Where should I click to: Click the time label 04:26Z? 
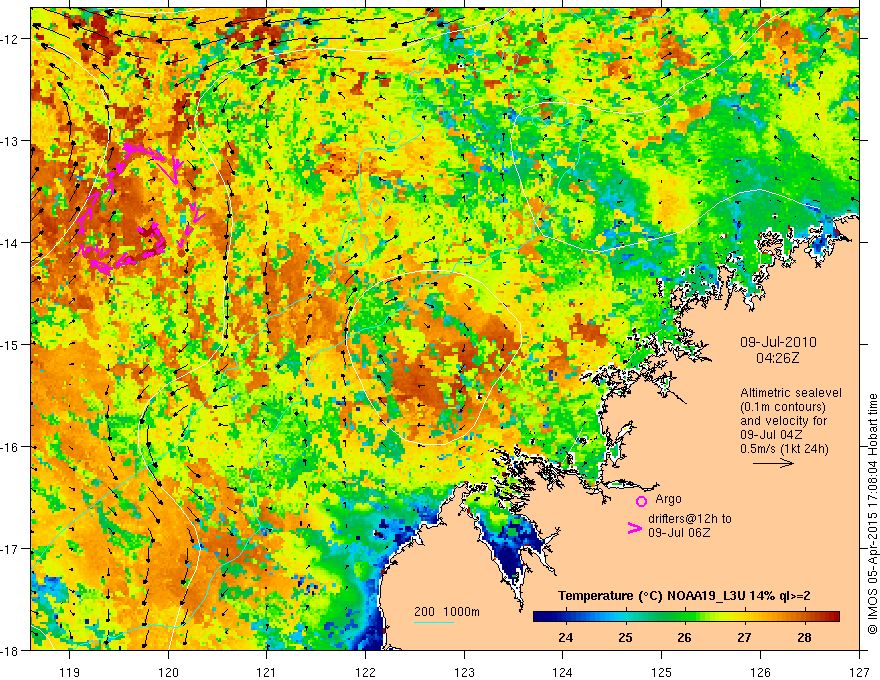[777, 357]
